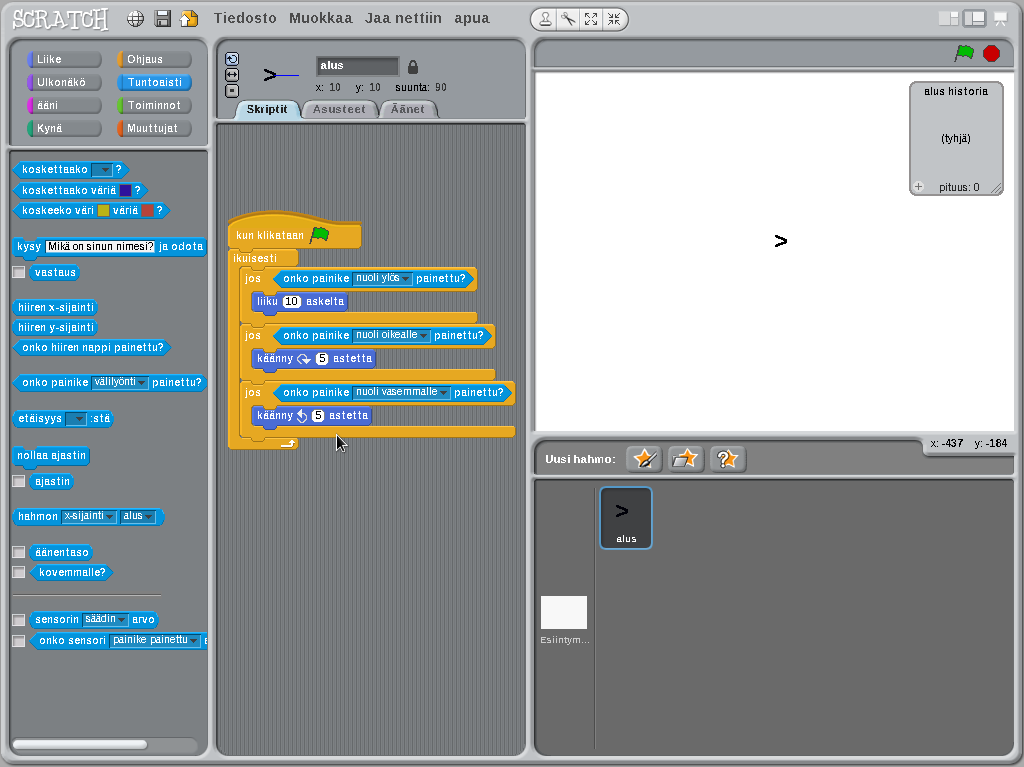Toggle vastaus stage monitor checkbox
Screen dimensions: 1024x767
[19, 272]
